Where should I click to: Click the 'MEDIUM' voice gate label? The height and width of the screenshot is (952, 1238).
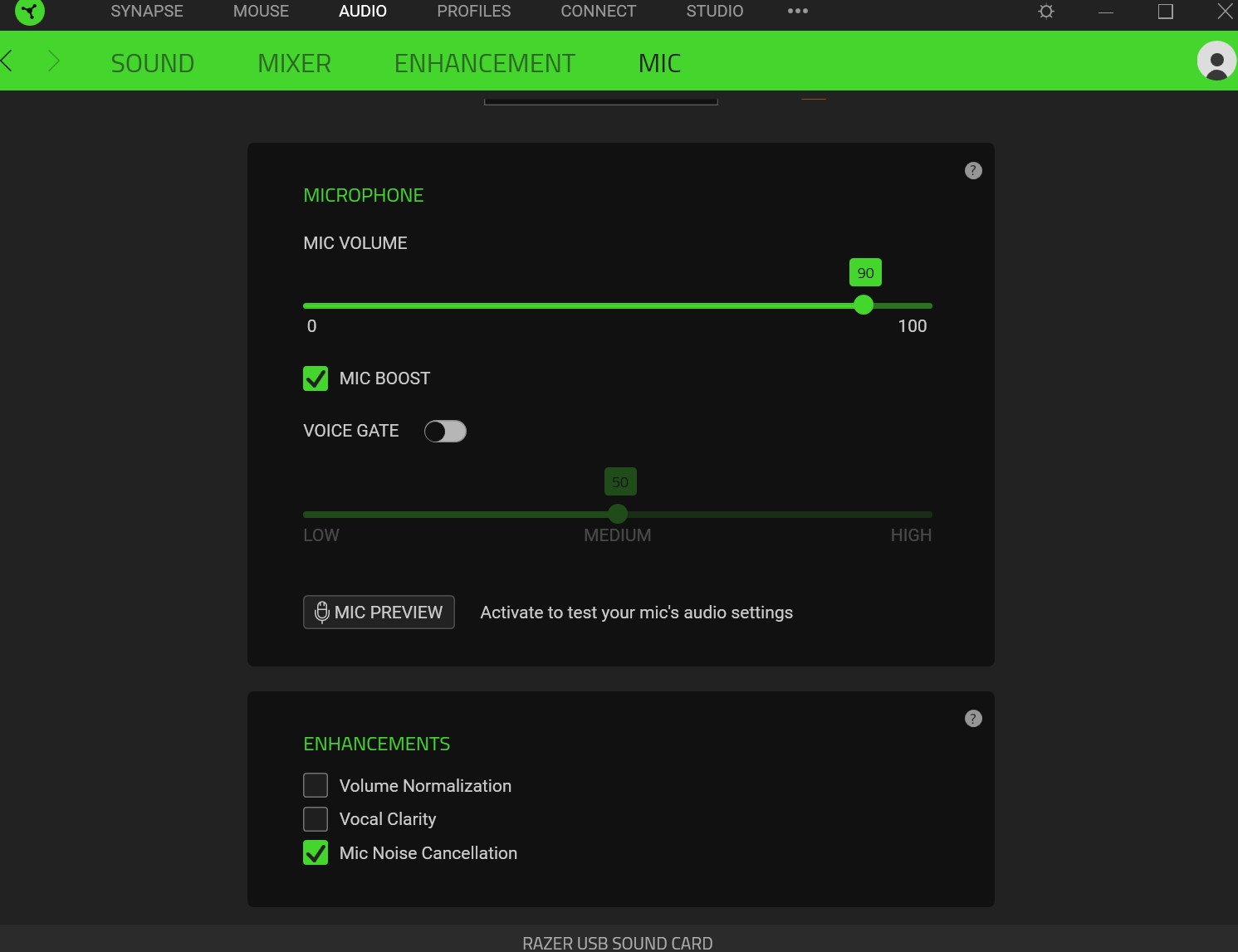coord(618,535)
